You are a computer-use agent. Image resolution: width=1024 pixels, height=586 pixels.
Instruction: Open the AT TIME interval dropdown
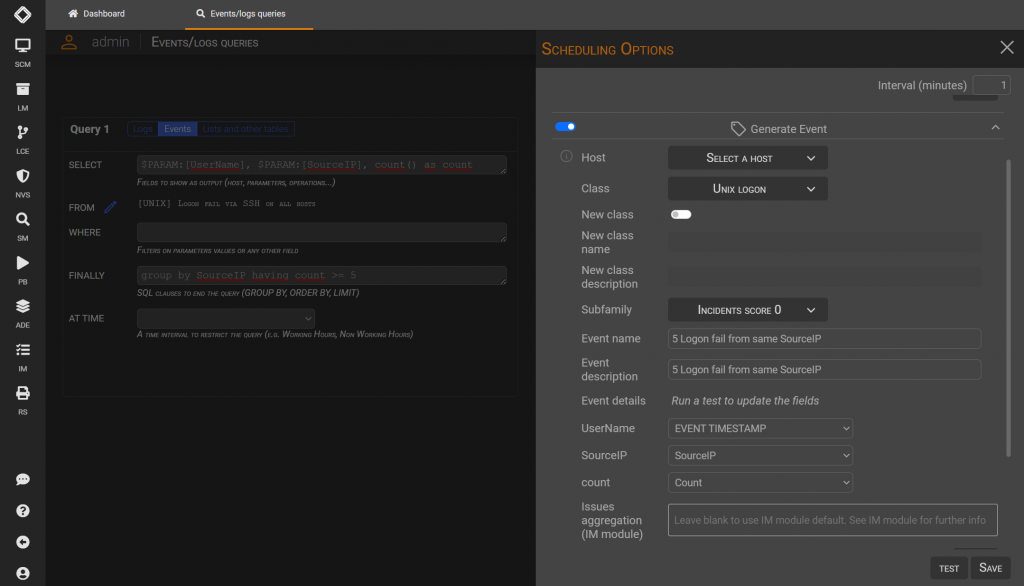226,318
